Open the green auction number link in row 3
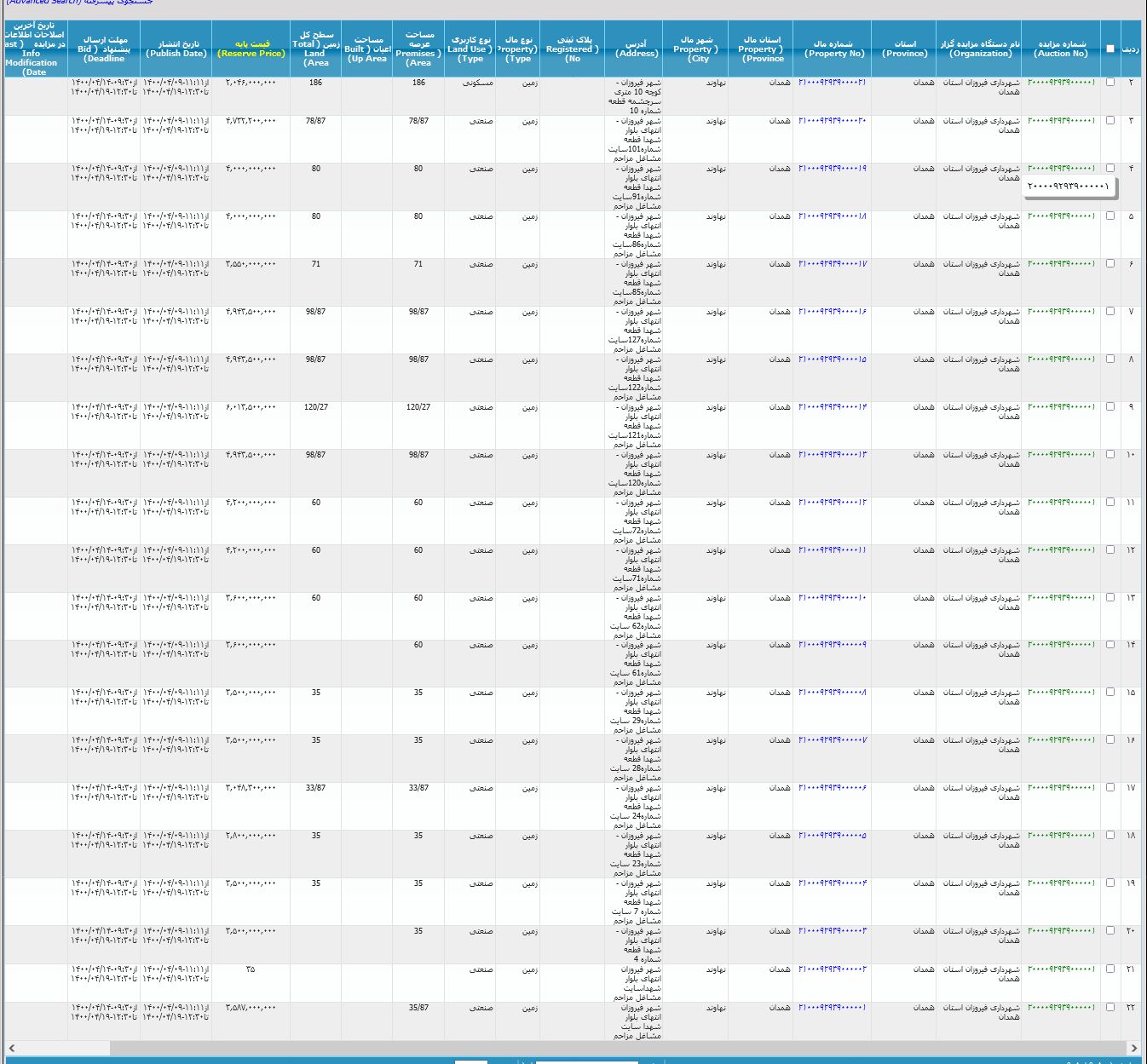The width and height of the screenshot is (1147, 1064). [1061, 121]
